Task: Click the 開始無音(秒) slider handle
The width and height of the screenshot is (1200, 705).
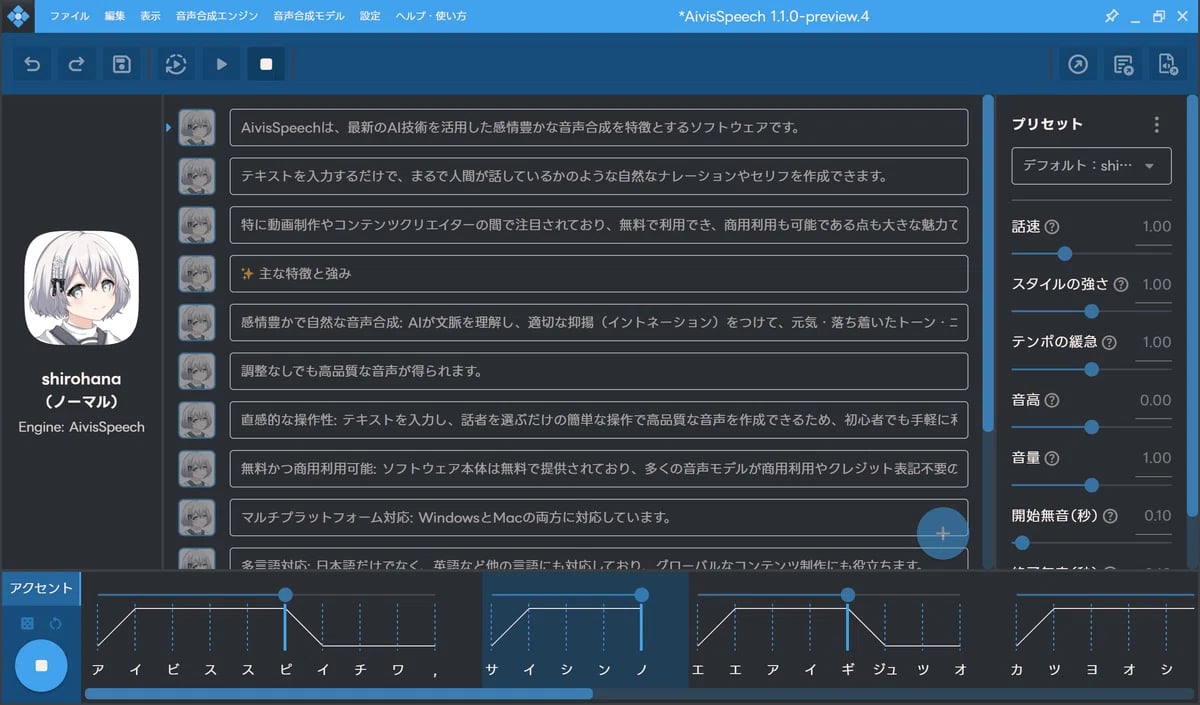Action: [1022, 543]
